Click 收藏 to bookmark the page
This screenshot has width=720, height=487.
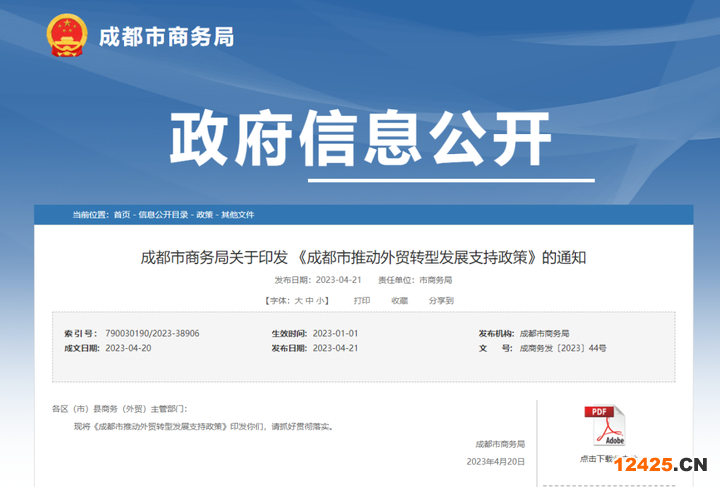tap(399, 300)
